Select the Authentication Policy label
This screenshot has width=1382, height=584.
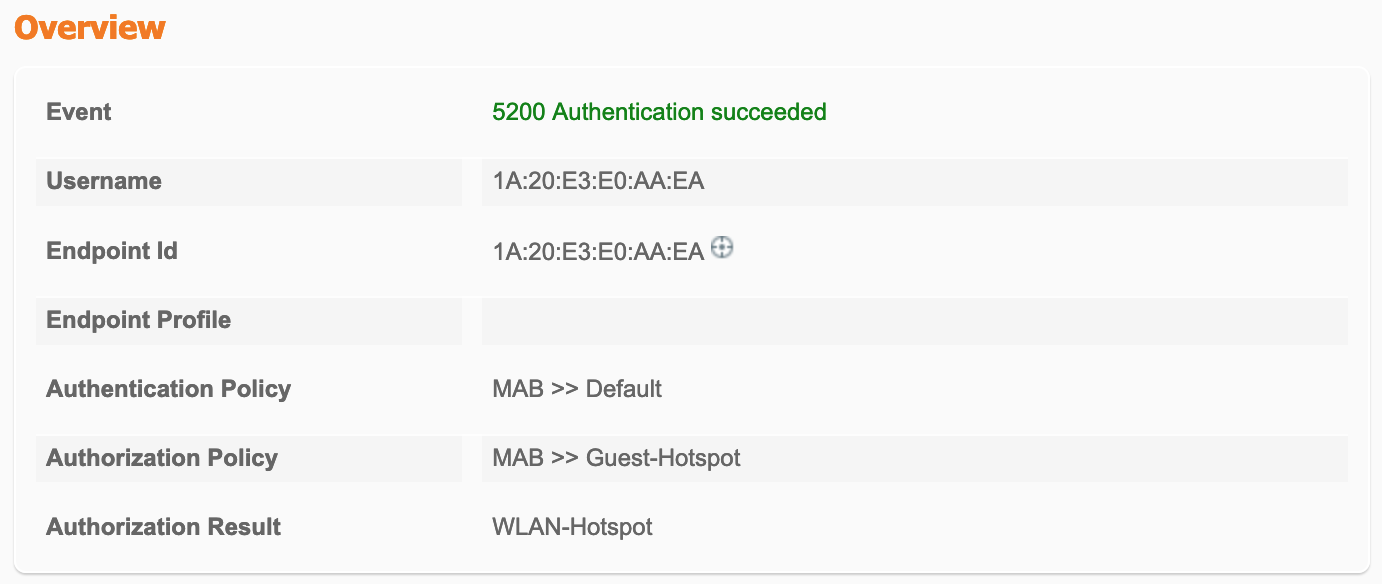(x=169, y=388)
